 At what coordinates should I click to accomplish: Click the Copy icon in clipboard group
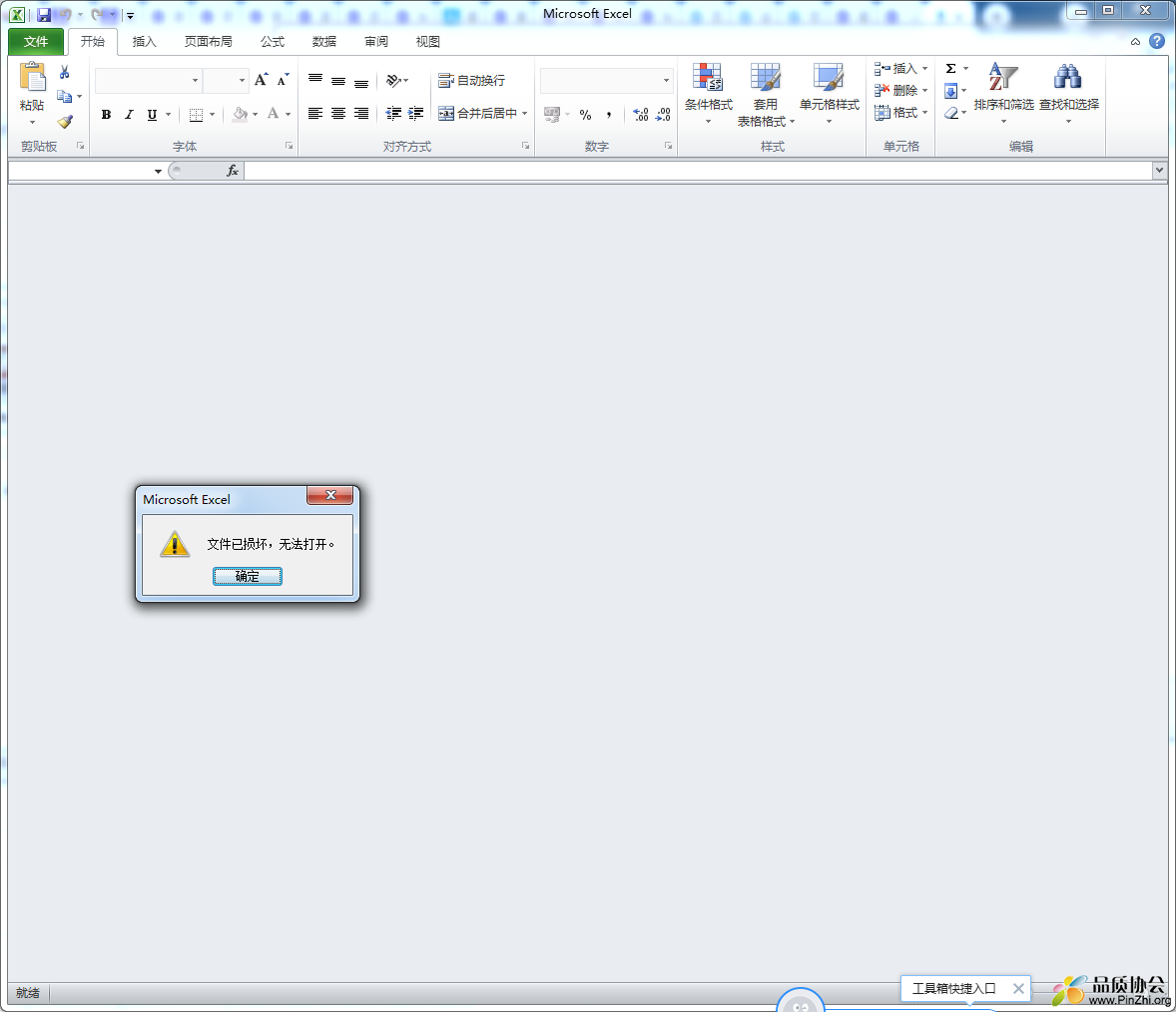pyautogui.click(x=65, y=97)
